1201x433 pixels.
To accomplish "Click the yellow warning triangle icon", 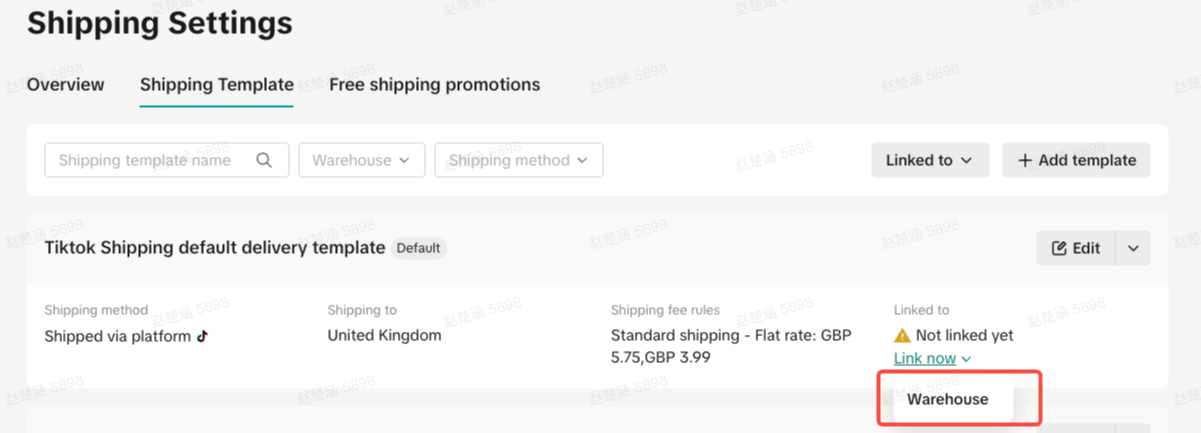I will [x=902, y=336].
